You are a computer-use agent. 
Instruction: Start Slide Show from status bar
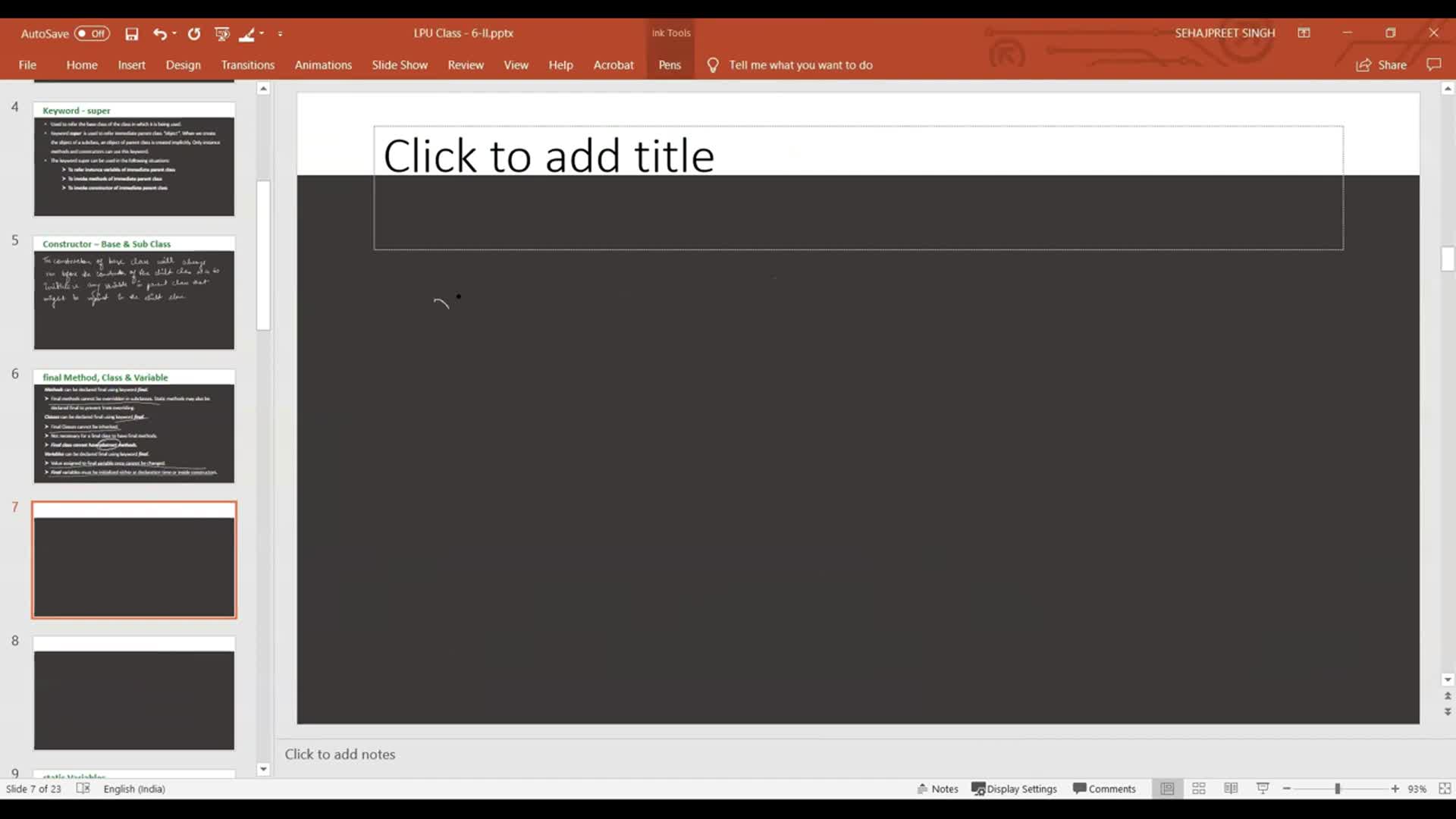coord(1262,789)
